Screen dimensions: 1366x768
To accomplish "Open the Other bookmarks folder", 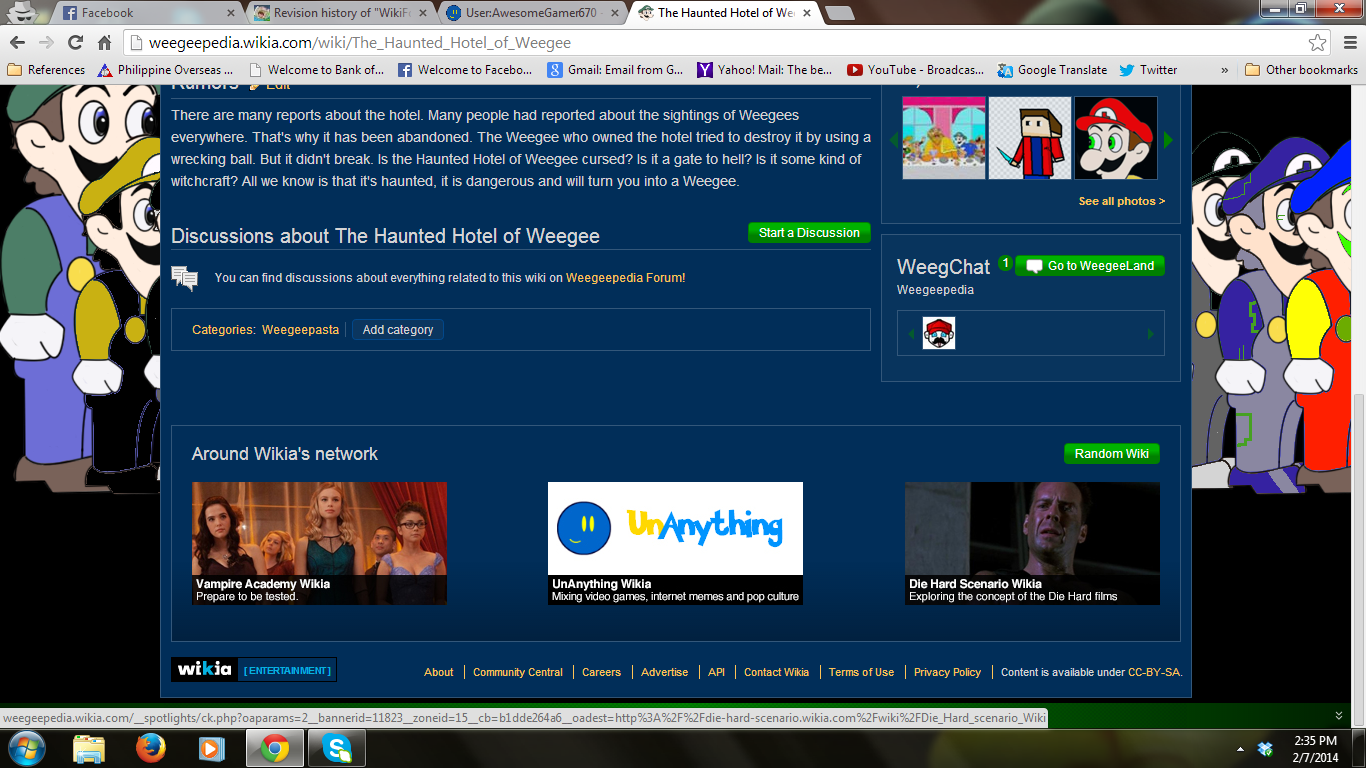I will tap(1301, 70).
